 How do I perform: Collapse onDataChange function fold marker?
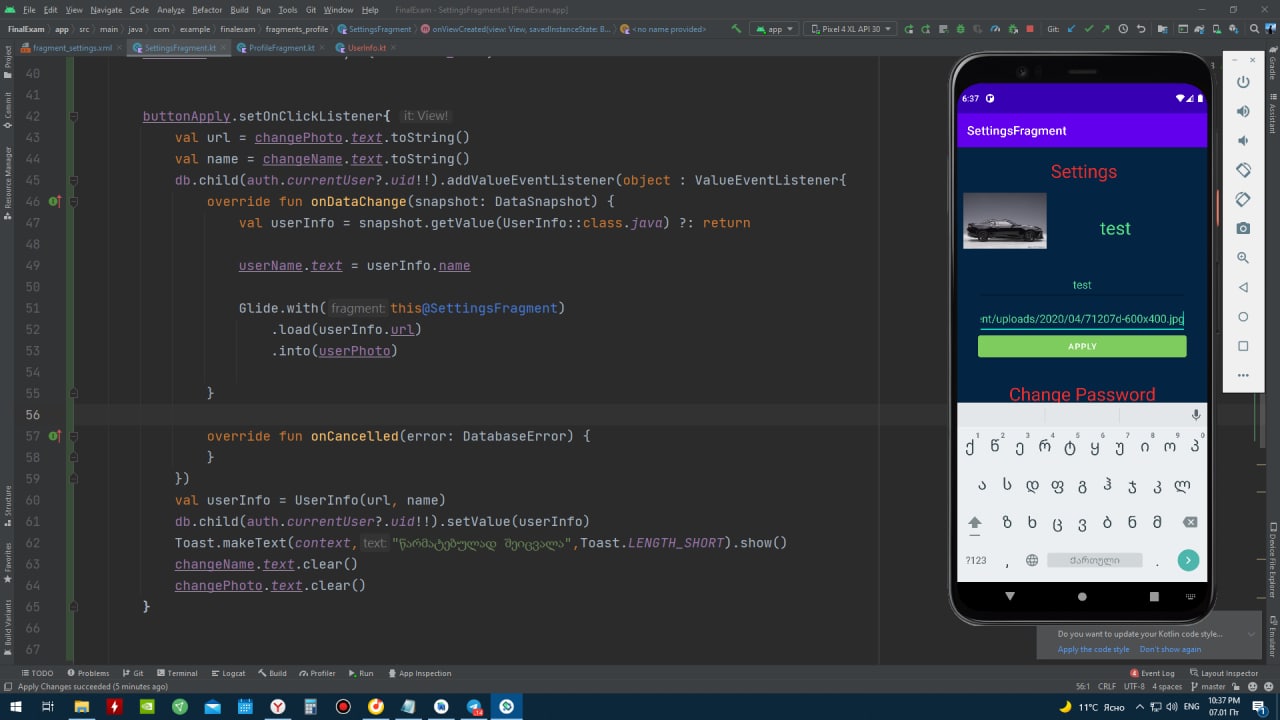(x=73, y=202)
